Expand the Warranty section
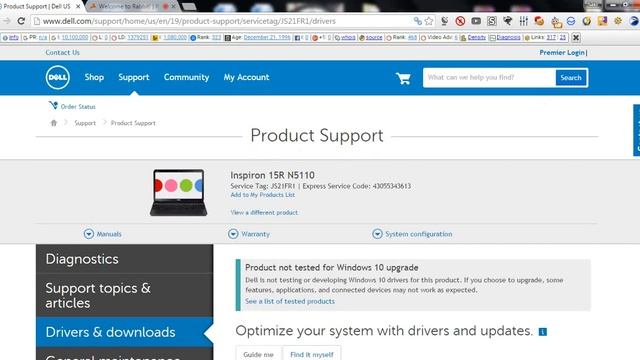Image resolution: width=640 pixels, height=360 pixels. click(249, 234)
